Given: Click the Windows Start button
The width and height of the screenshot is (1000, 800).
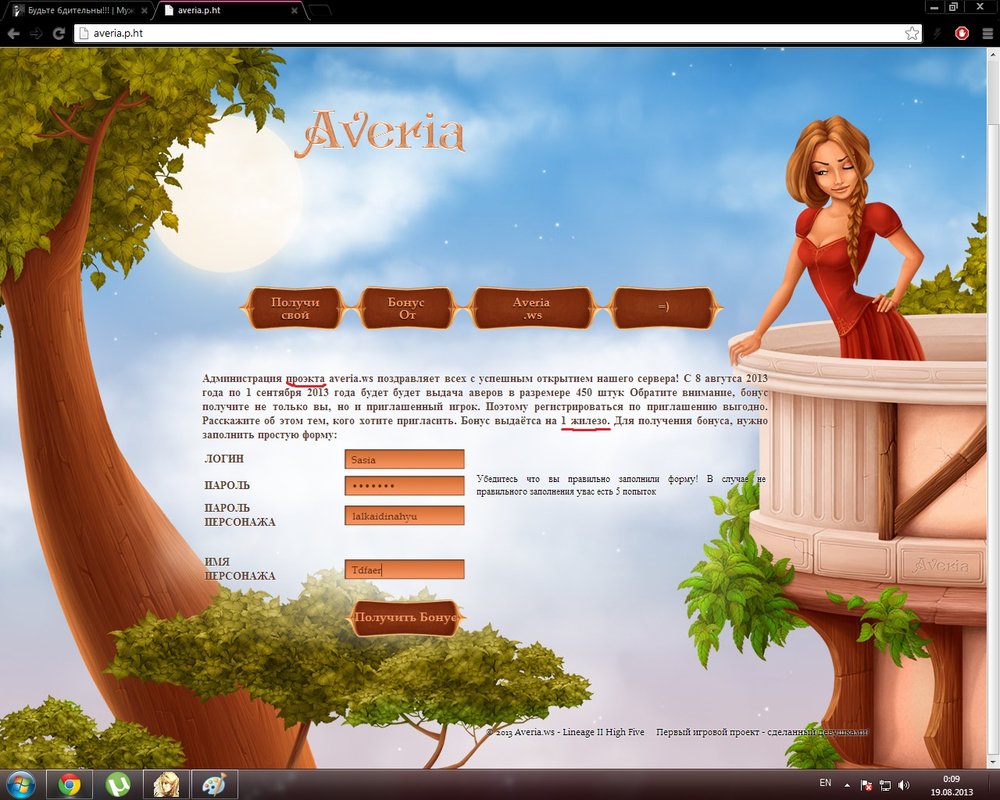Looking at the screenshot, I should click(20, 784).
